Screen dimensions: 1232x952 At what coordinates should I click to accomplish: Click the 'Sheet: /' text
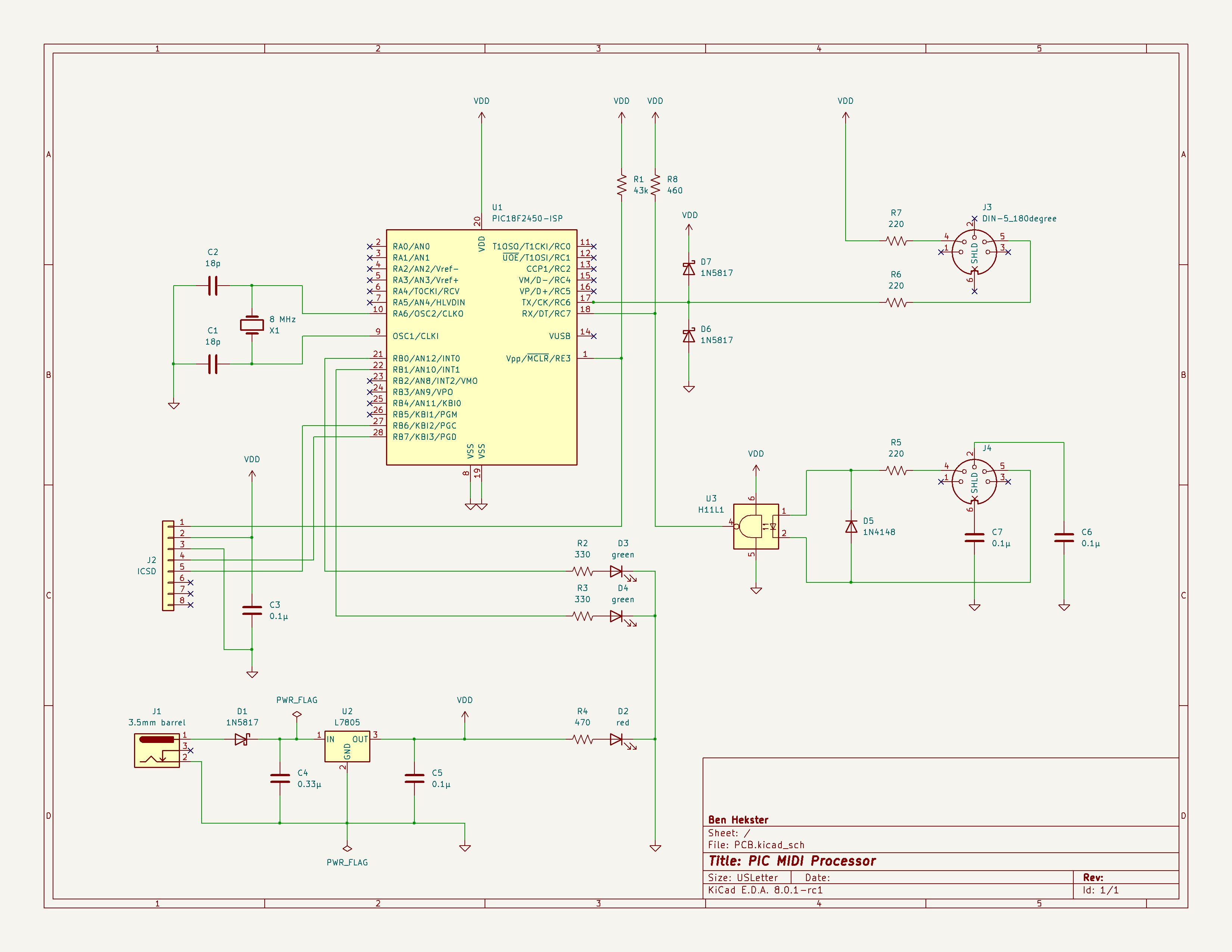(729, 833)
